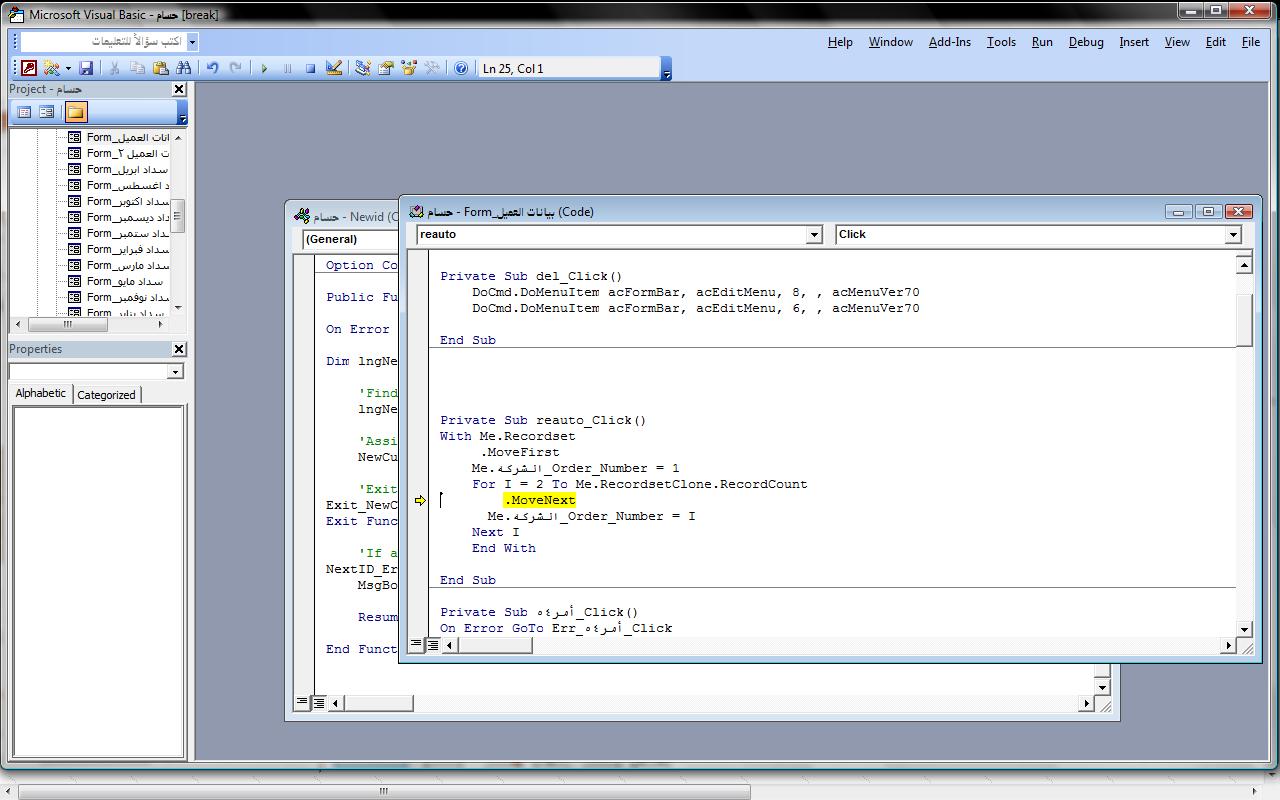Image resolution: width=1280 pixels, height=800 pixels.
Task: Click the yellow execution arrow in margin
Action: (420, 500)
